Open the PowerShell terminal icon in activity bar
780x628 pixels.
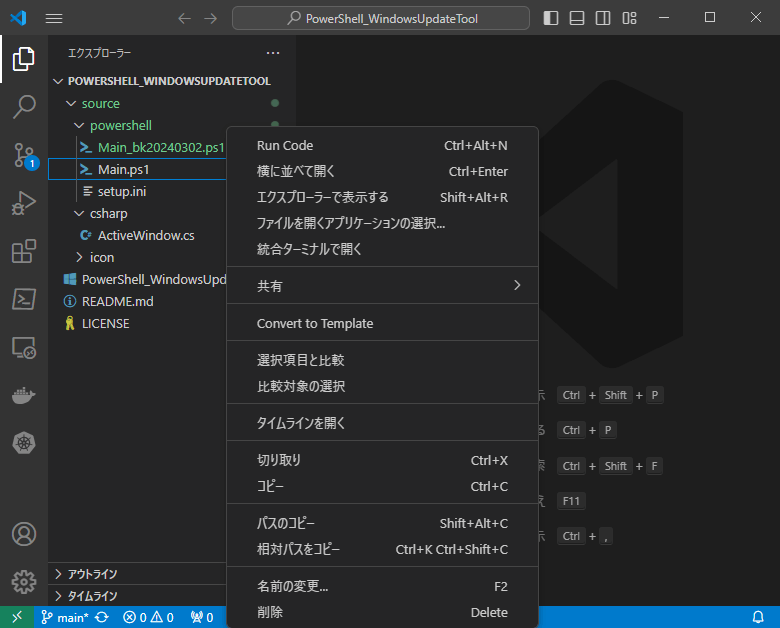click(23, 299)
